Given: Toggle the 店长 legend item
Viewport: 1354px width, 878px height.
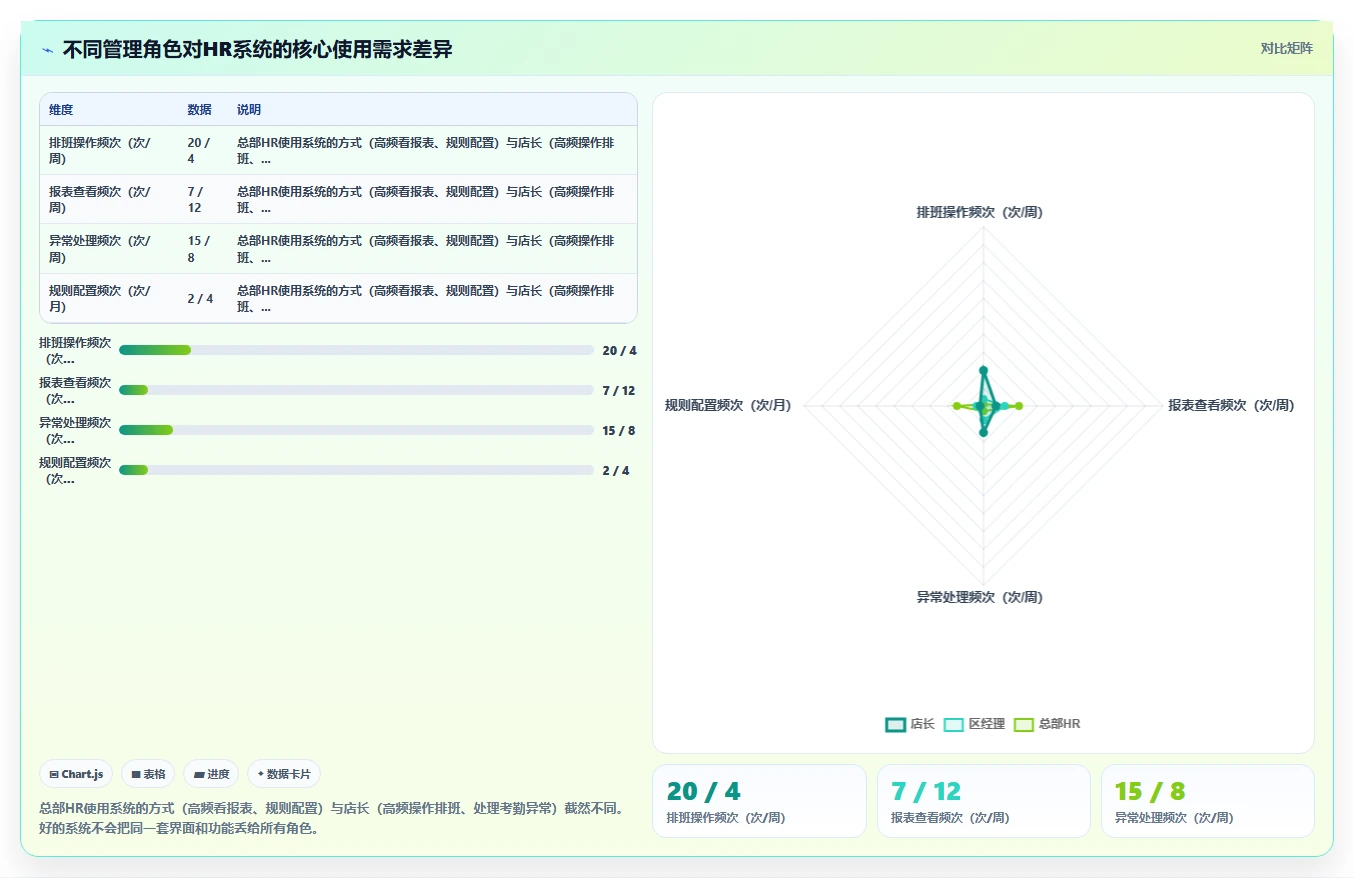Looking at the screenshot, I should [910, 724].
